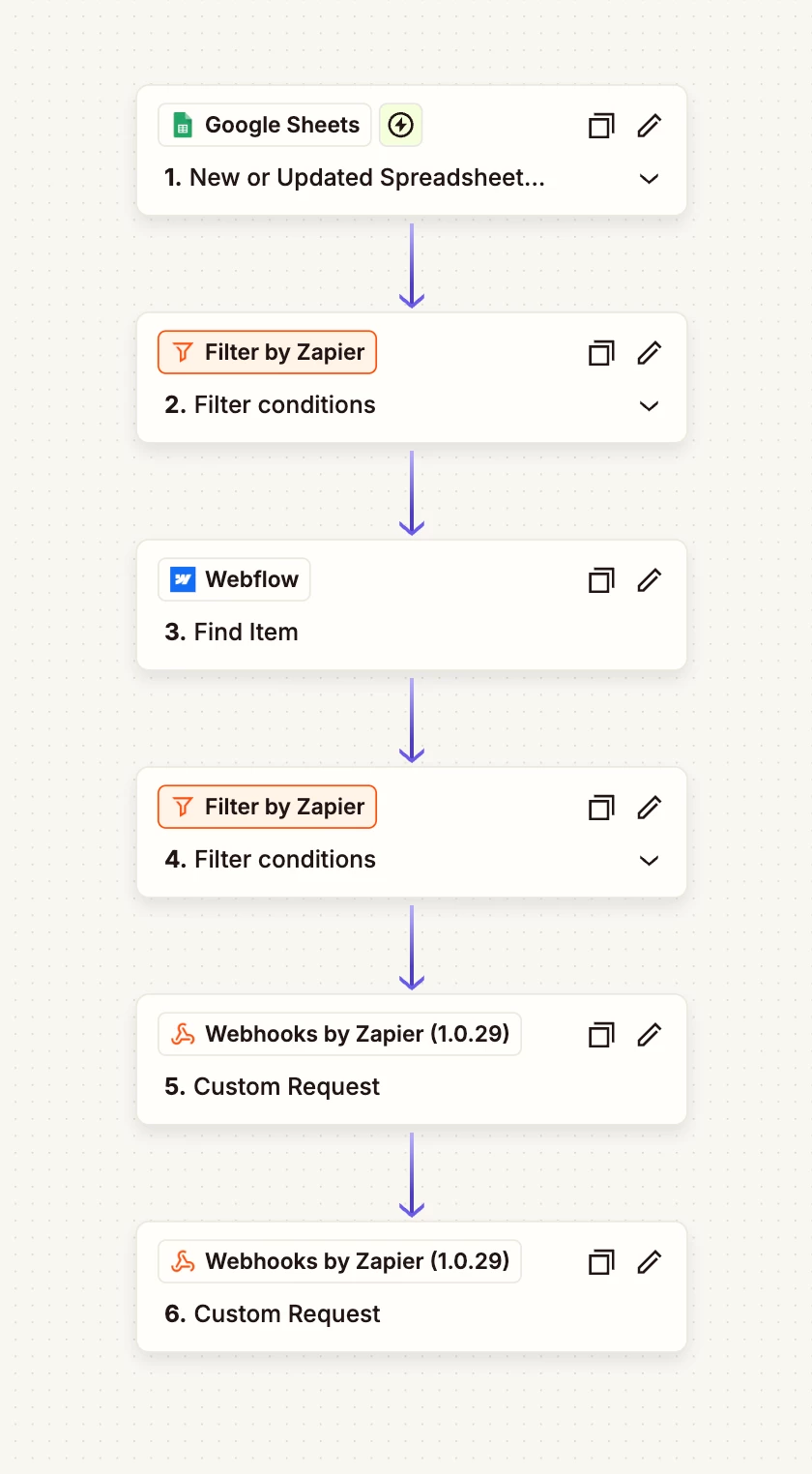Copy step 2 Filter conditions

pos(601,353)
